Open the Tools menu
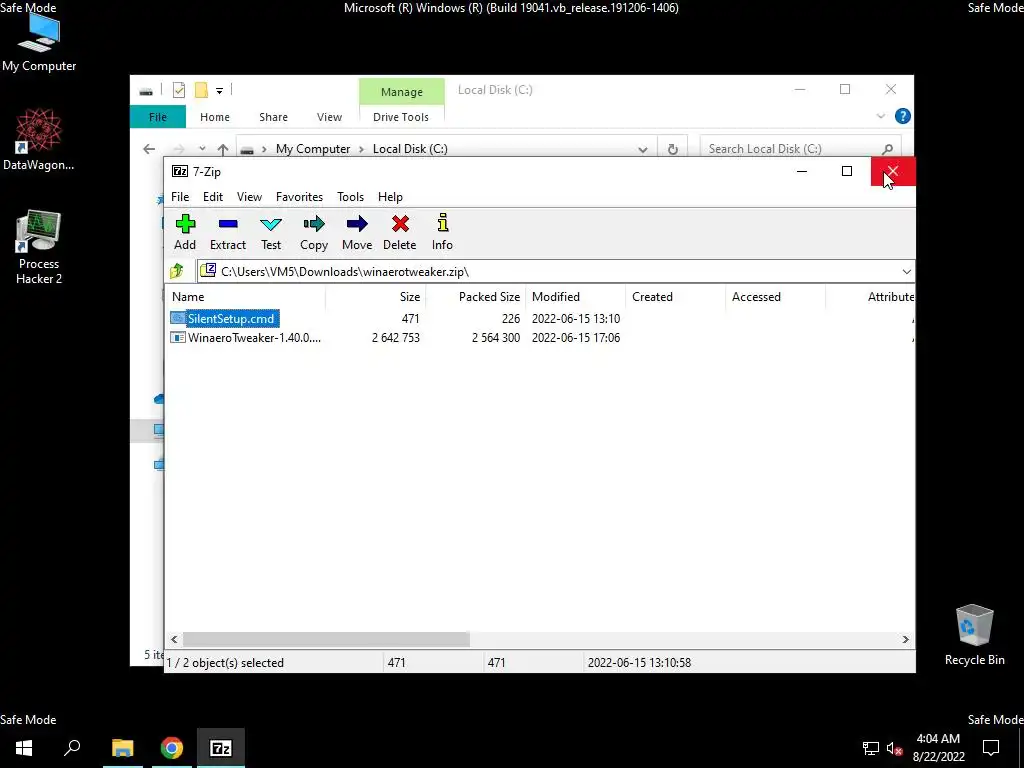This screenshot has height=768, width=1024. [x=351, y=197]
